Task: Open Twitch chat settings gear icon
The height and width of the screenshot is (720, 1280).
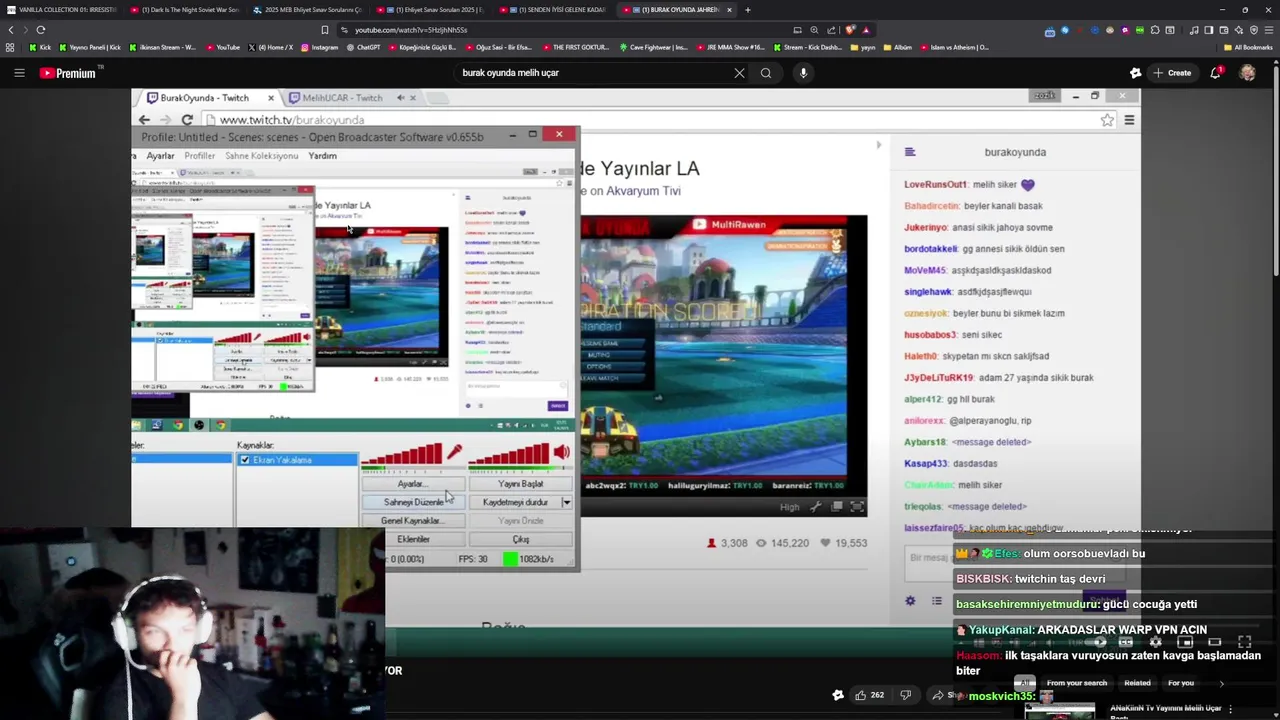Action: (x=910, y=601)
